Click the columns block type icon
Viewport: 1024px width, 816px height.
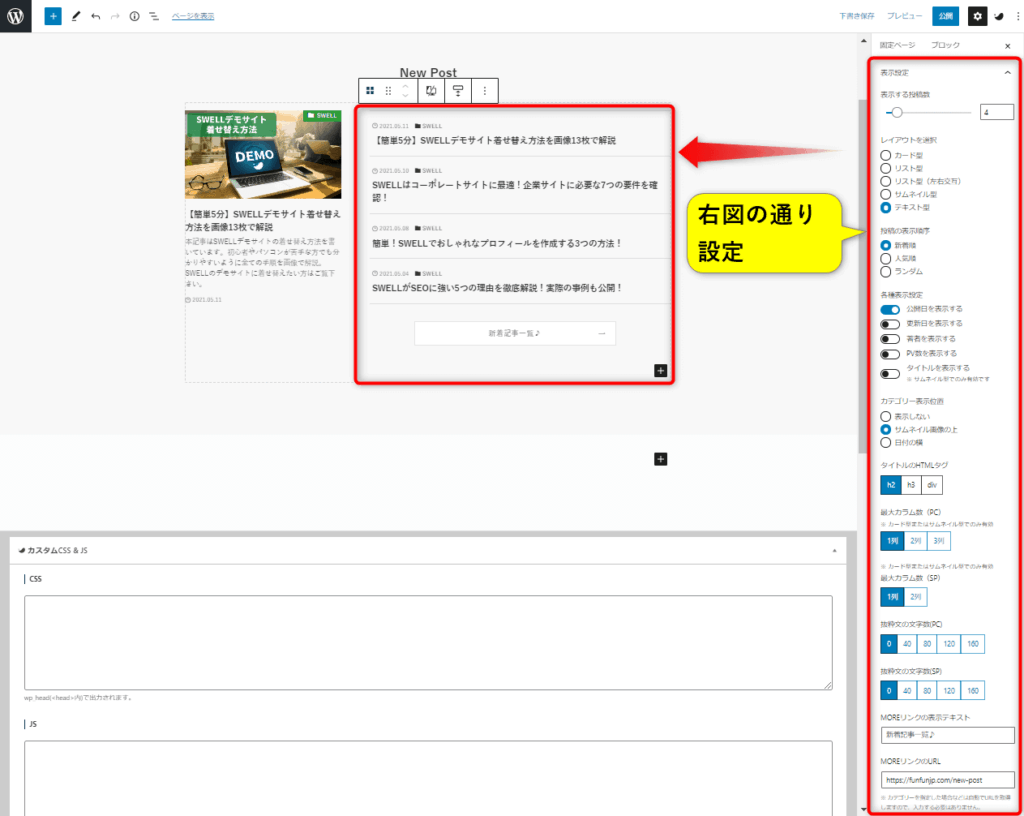coord(370,91)
